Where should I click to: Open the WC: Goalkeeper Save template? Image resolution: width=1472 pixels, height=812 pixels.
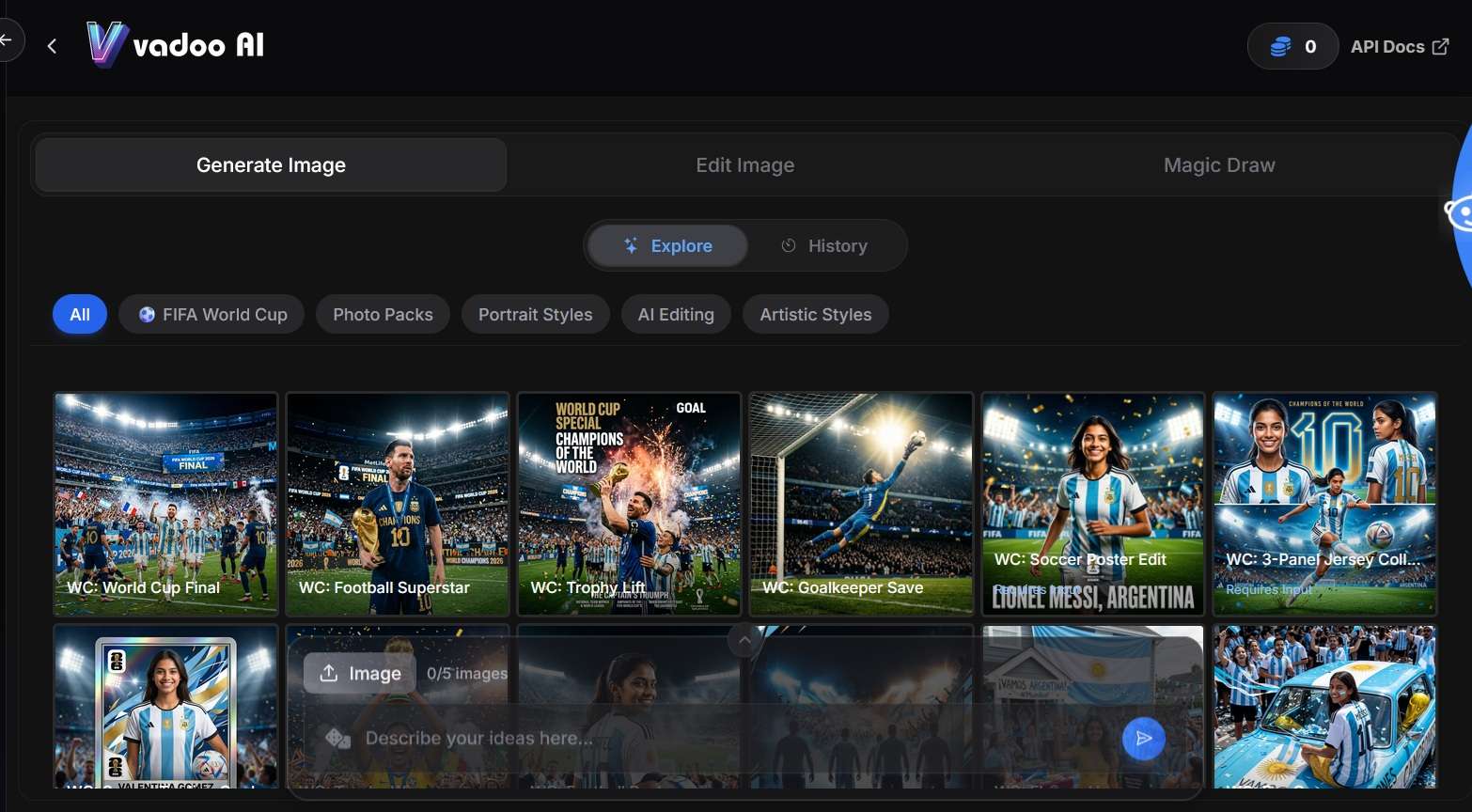[x=861, y=504]
